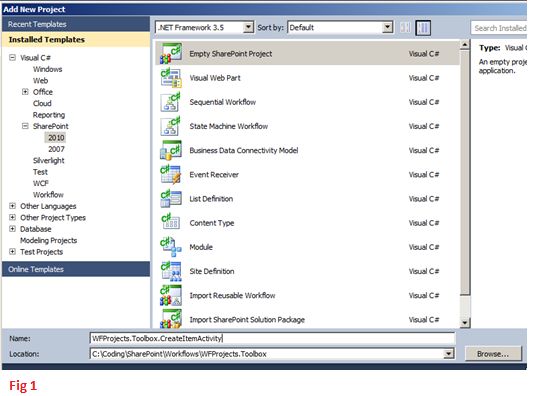Click the template list scroll down arrow
546x396 pixels.
pyautogui.click(x=465, y=323)
